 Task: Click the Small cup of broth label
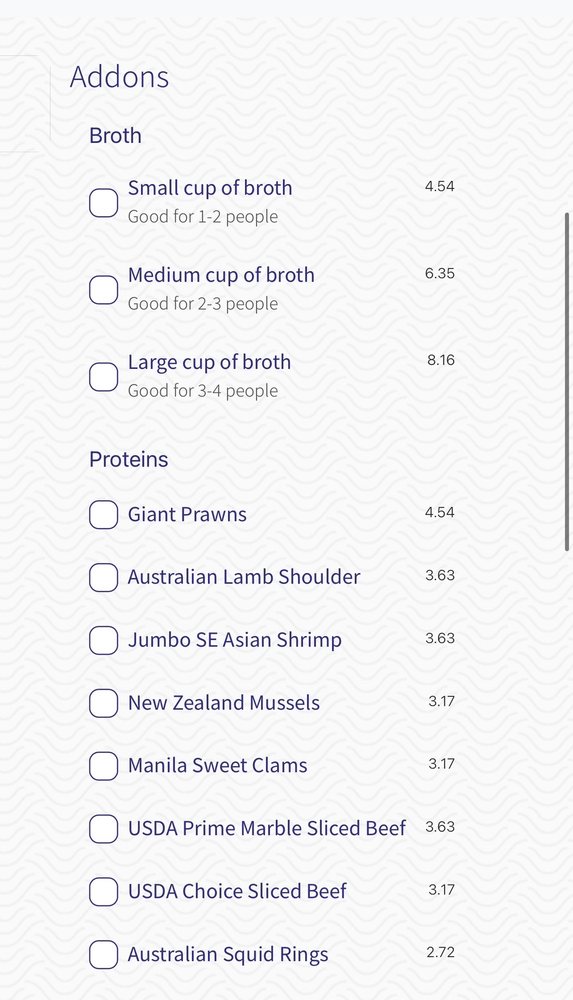[x=210, y=188]
